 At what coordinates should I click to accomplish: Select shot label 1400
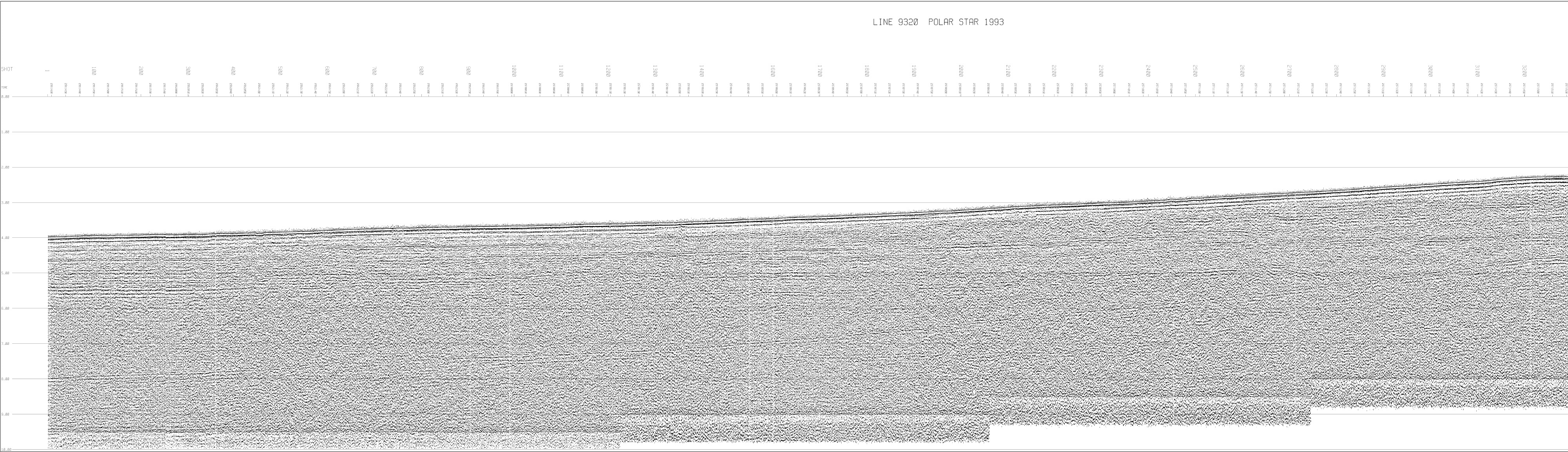[x=702, y=71]
